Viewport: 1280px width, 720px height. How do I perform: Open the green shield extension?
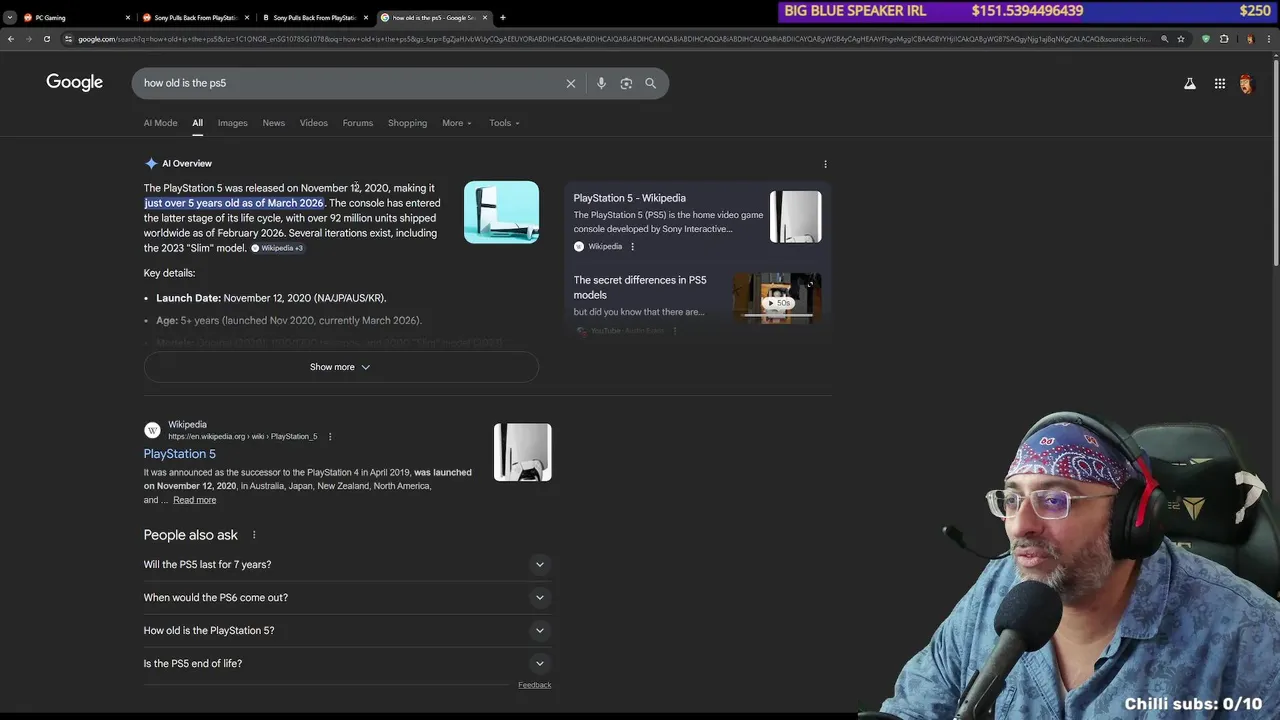click(x=1206, y=39)
